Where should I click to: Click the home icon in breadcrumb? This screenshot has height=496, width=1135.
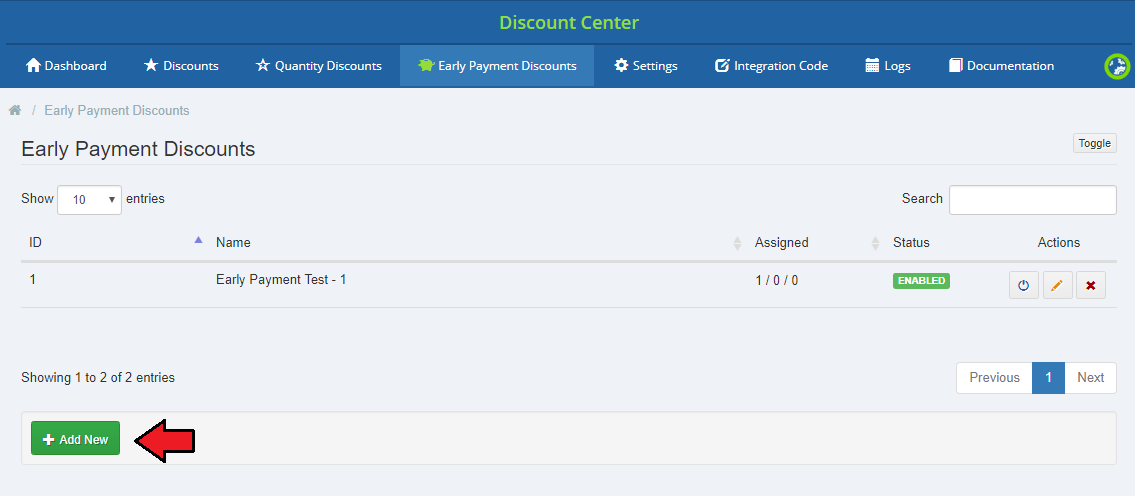(x=15, y=110)
